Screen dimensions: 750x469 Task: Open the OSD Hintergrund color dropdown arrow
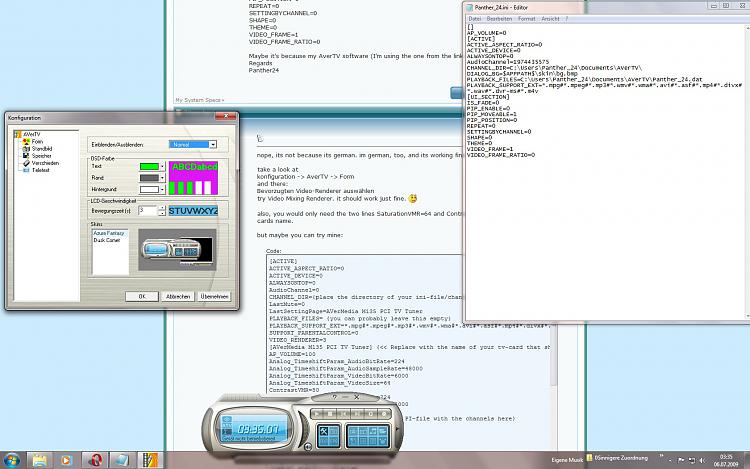pos(163,189)
